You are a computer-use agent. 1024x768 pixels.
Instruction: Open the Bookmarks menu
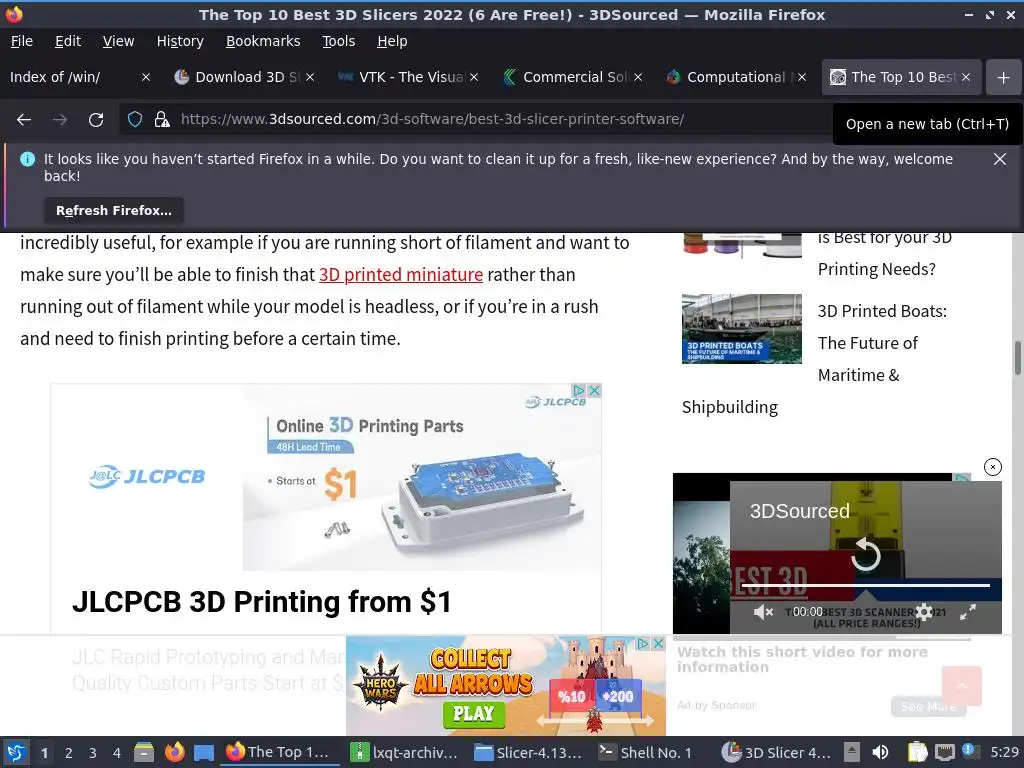(x=263, y=41)
